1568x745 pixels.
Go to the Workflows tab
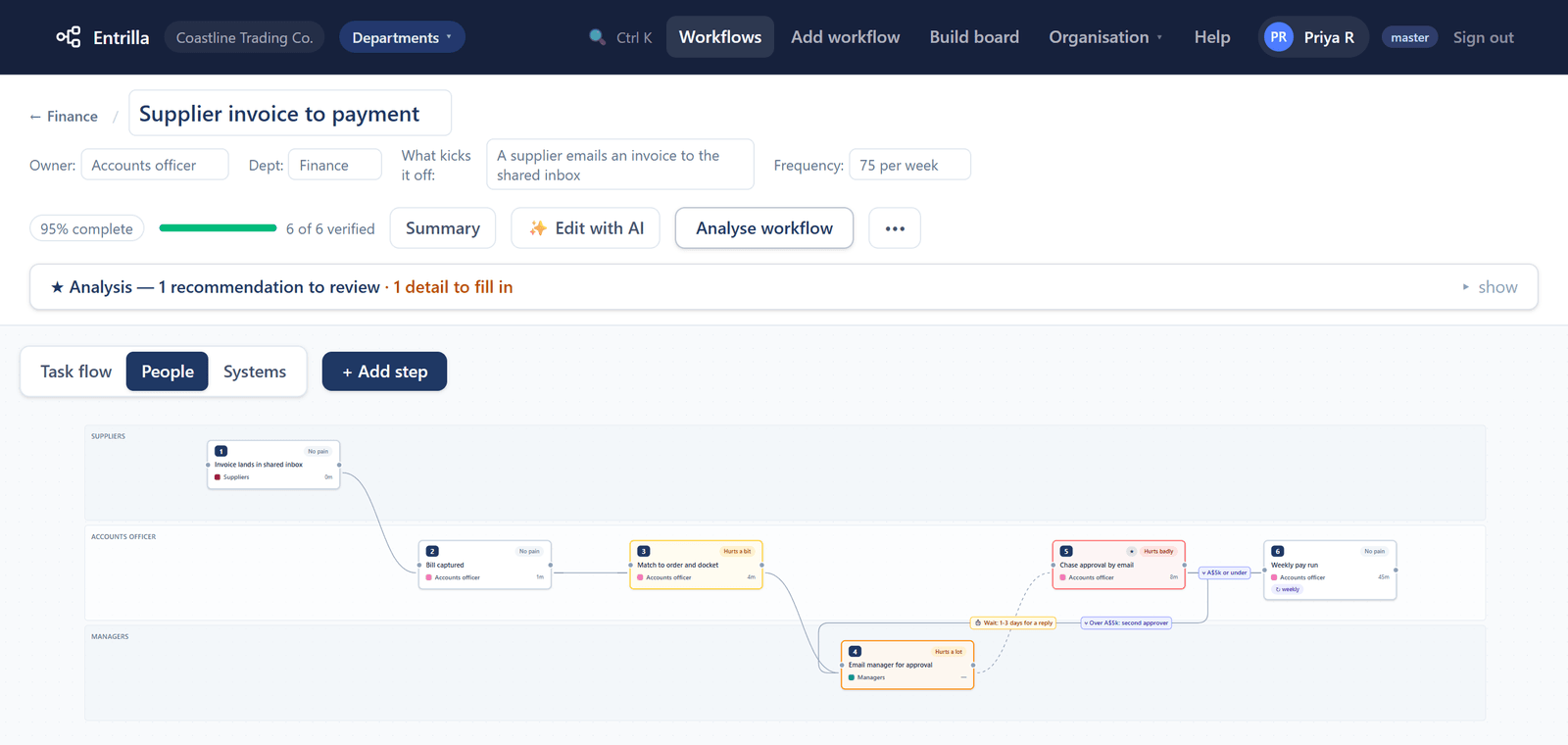[x=720, y=37]
